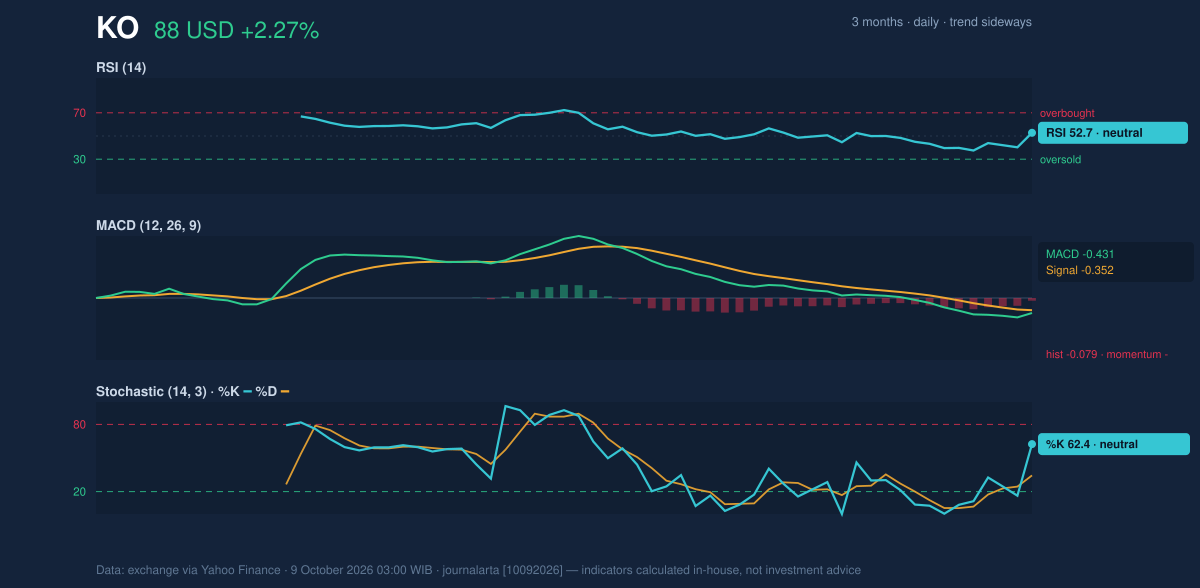The image size is (1200, 588).
Task: Click the RSI (14) panel title
Action: [121, 68]
